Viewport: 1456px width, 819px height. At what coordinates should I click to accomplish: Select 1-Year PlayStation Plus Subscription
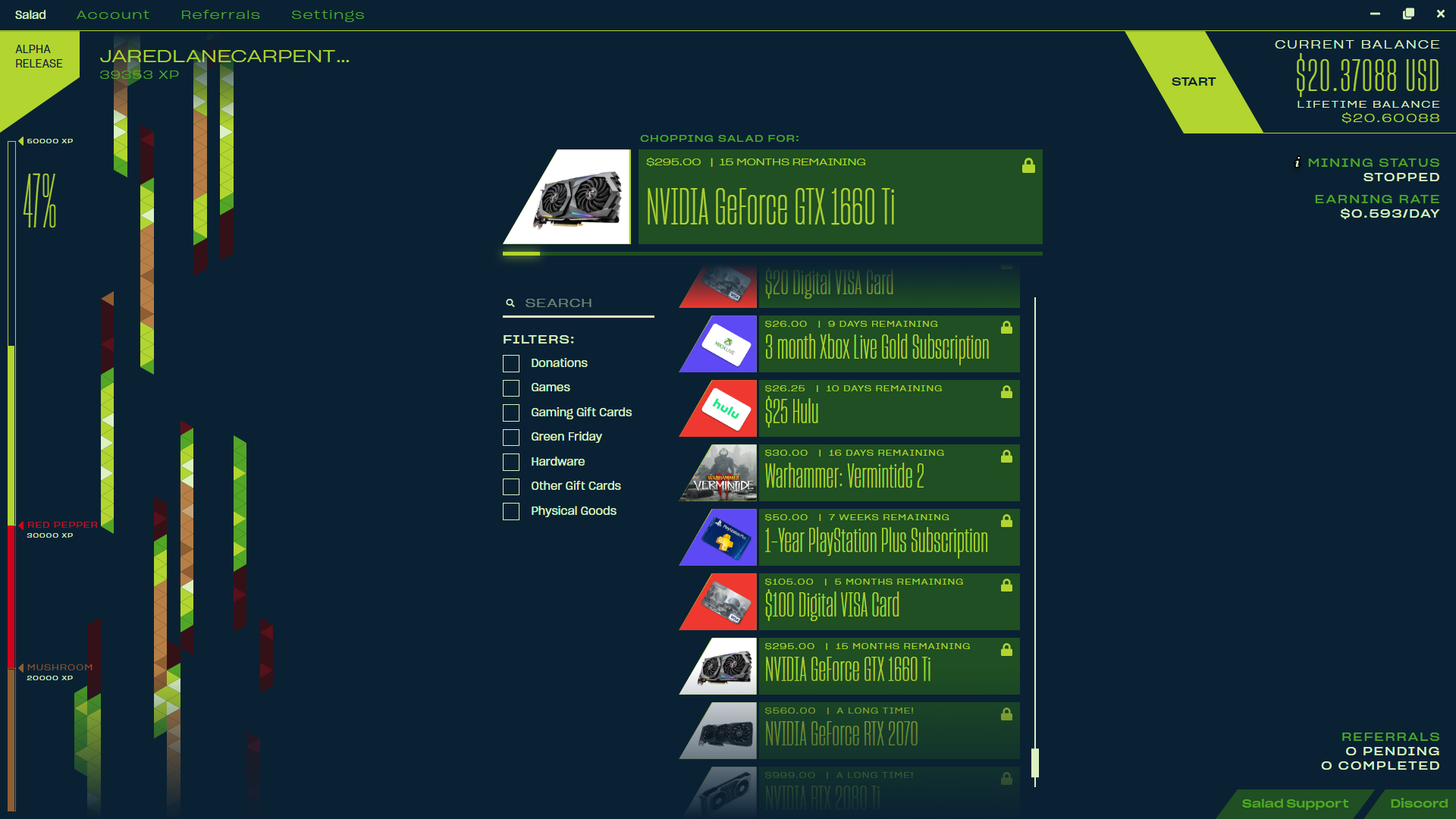pos(889,538)
